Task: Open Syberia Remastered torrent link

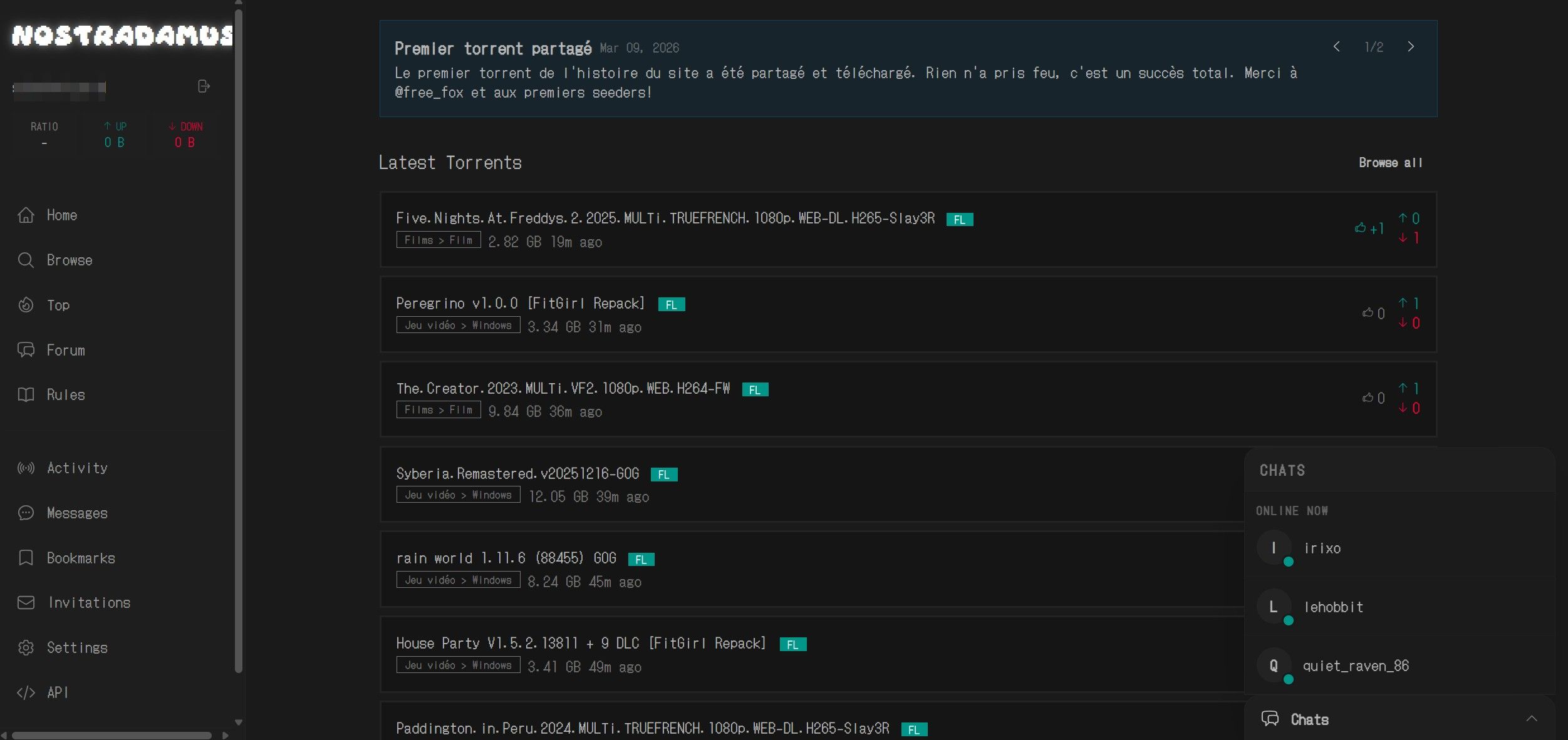Action: click(x=517, y=473)
